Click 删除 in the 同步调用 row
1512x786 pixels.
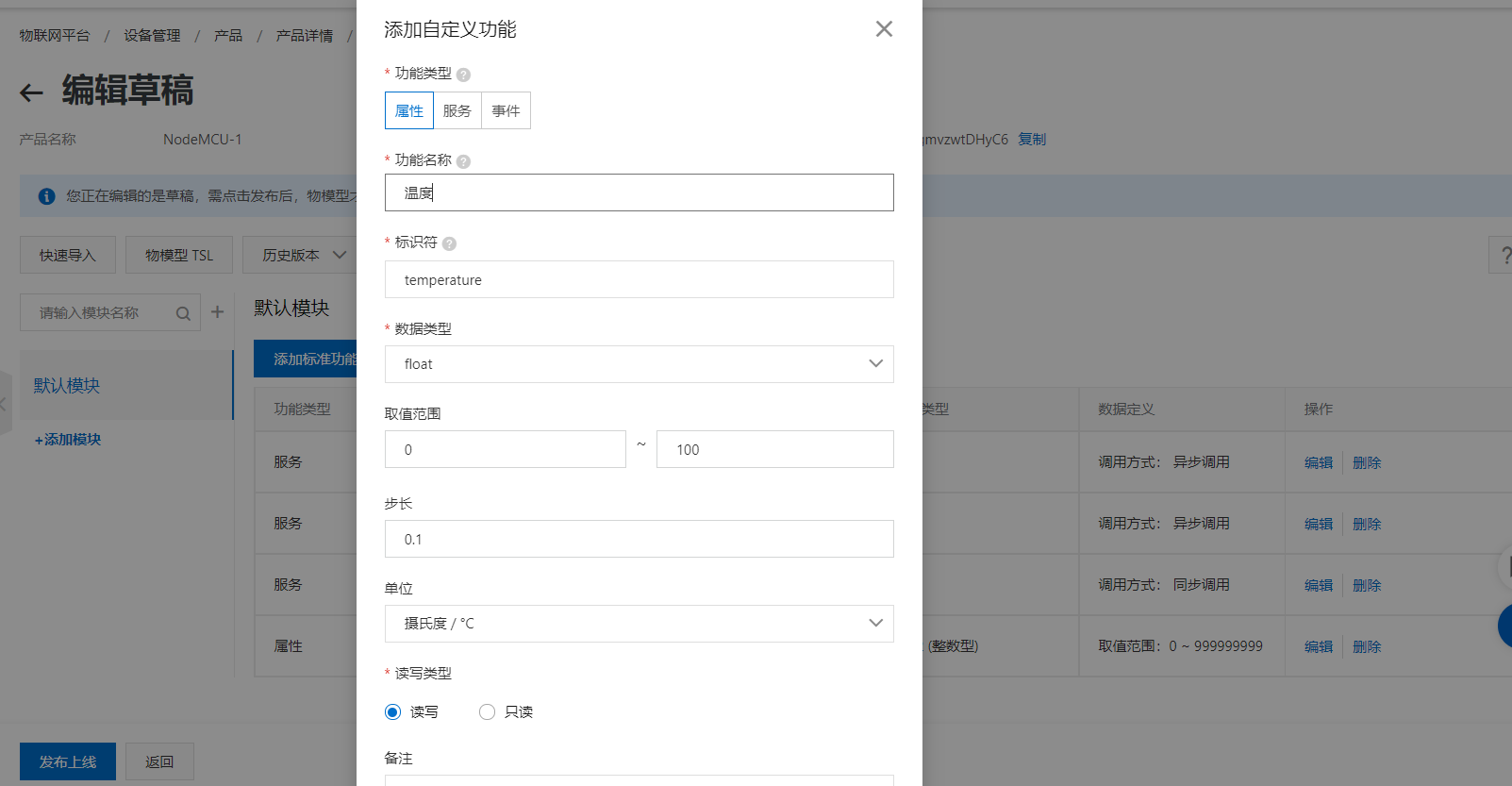click(1367, 585)
